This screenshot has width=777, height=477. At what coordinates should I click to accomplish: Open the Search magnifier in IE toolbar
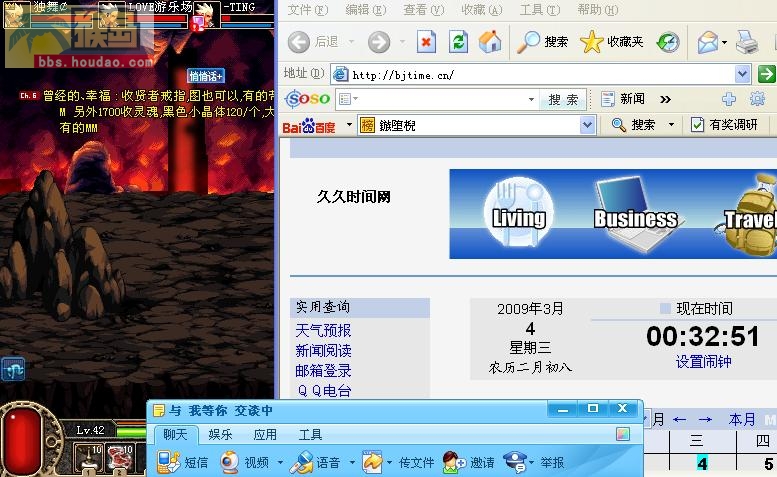coord(528,42)
